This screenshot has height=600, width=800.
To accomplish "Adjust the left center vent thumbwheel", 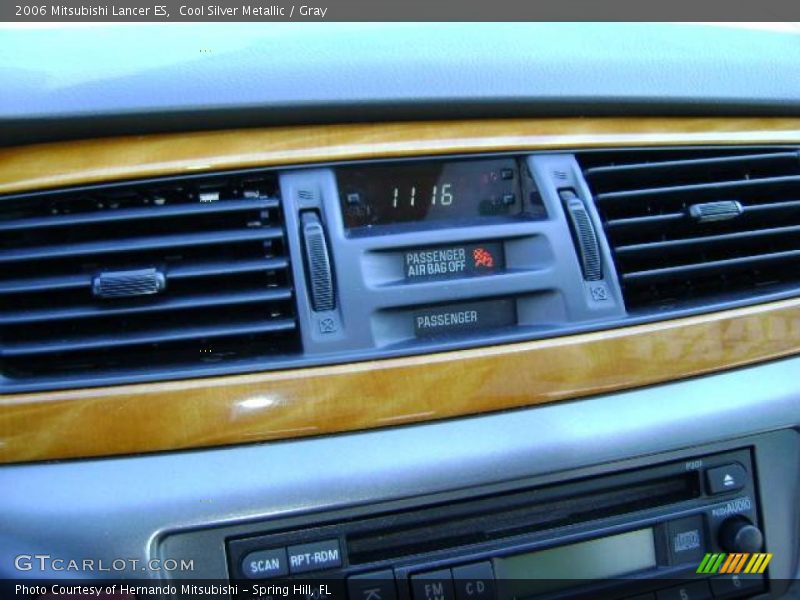I will tap(318, 261).
